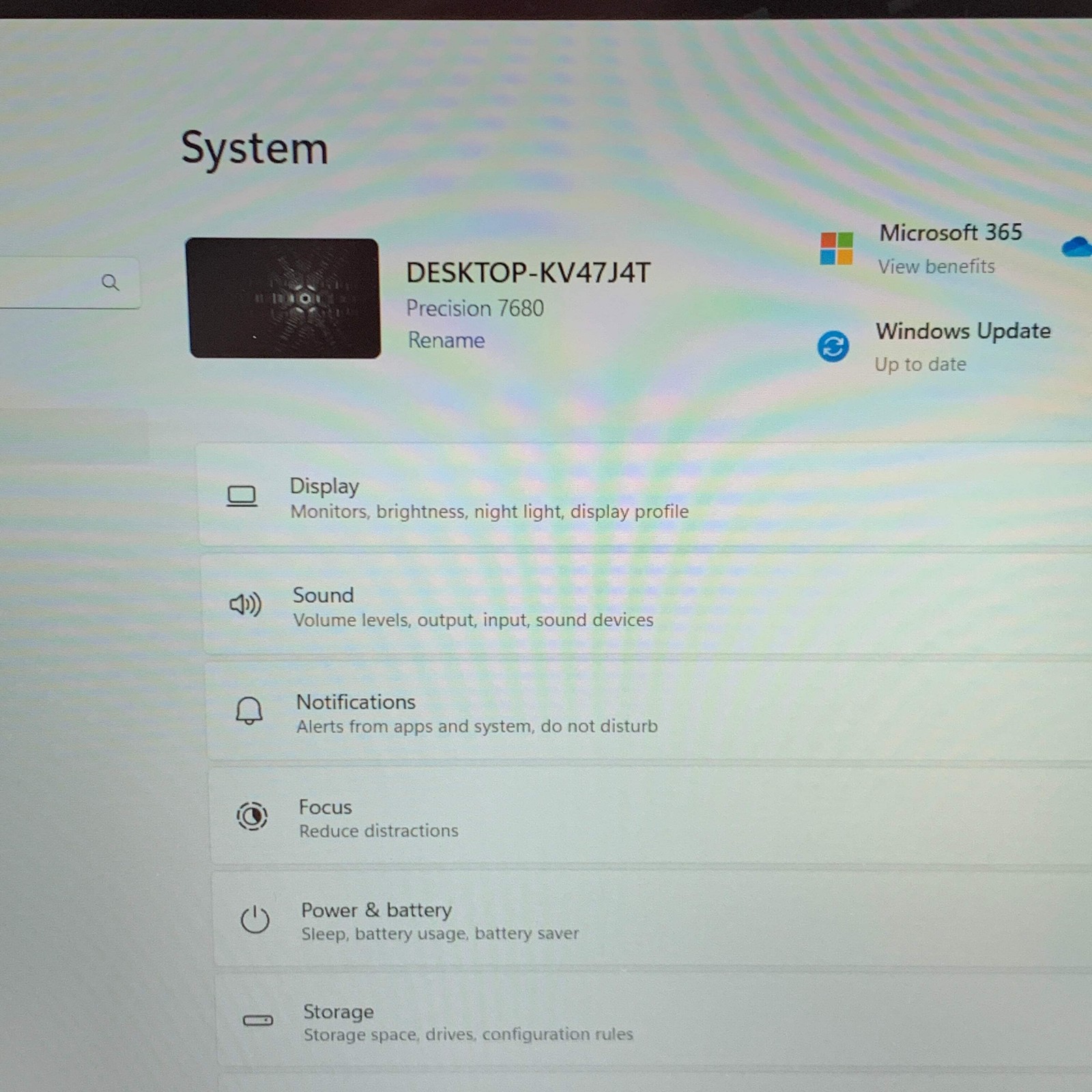The width and height of the screenshot is (1092, 1092).
Task: Click 'Storage space, drives, configuration rules' text
Action: pyautogui.click(x=468, y=1034)
